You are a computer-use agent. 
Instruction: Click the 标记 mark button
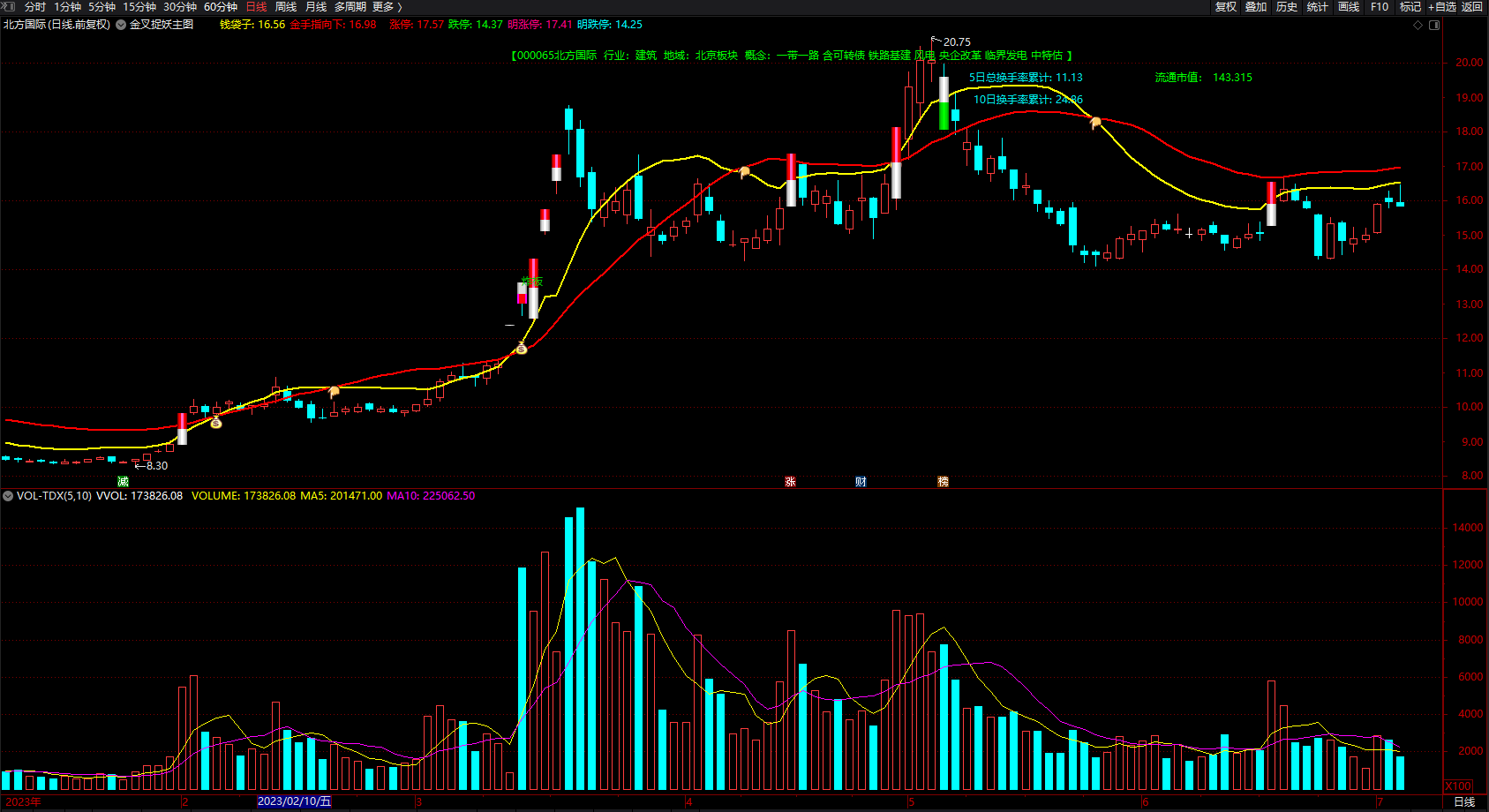point(1410,7)
